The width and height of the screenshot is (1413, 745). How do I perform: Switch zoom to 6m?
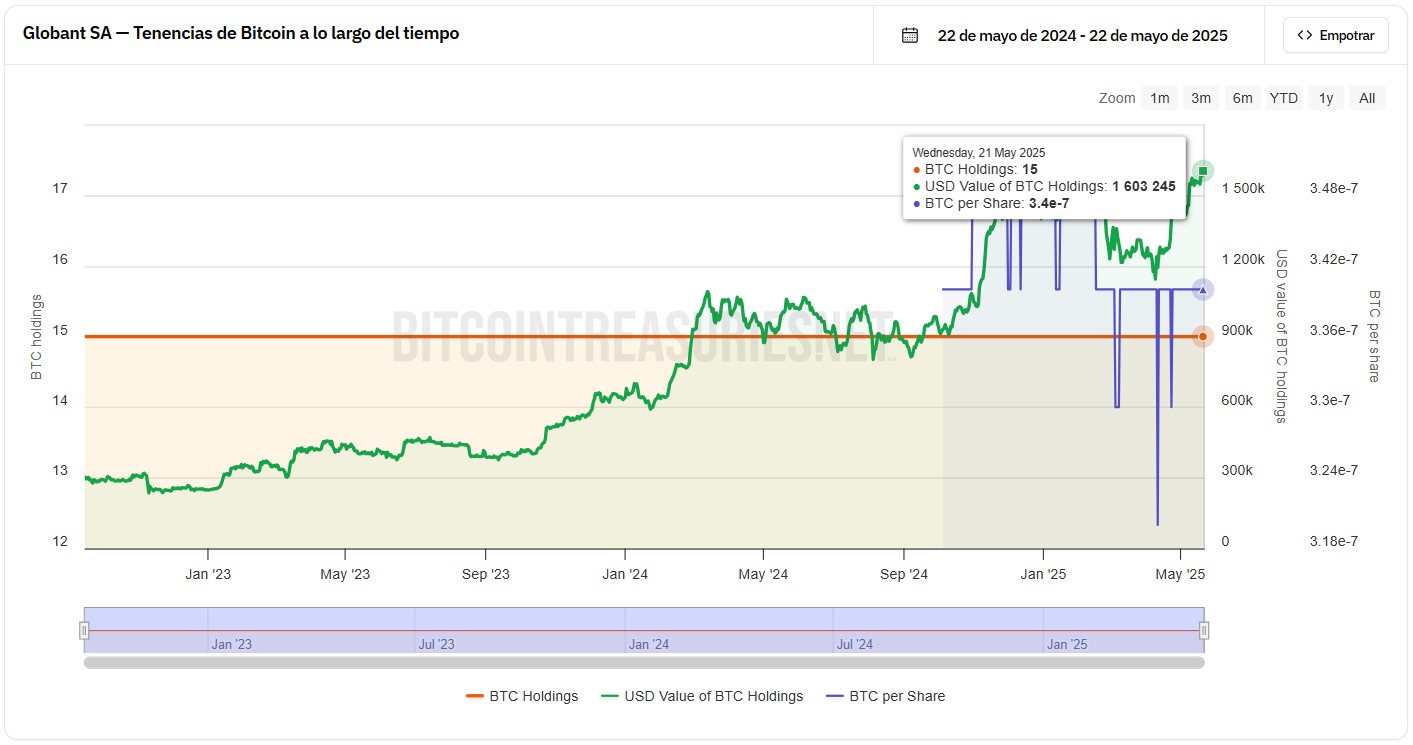click(1242, 98)
